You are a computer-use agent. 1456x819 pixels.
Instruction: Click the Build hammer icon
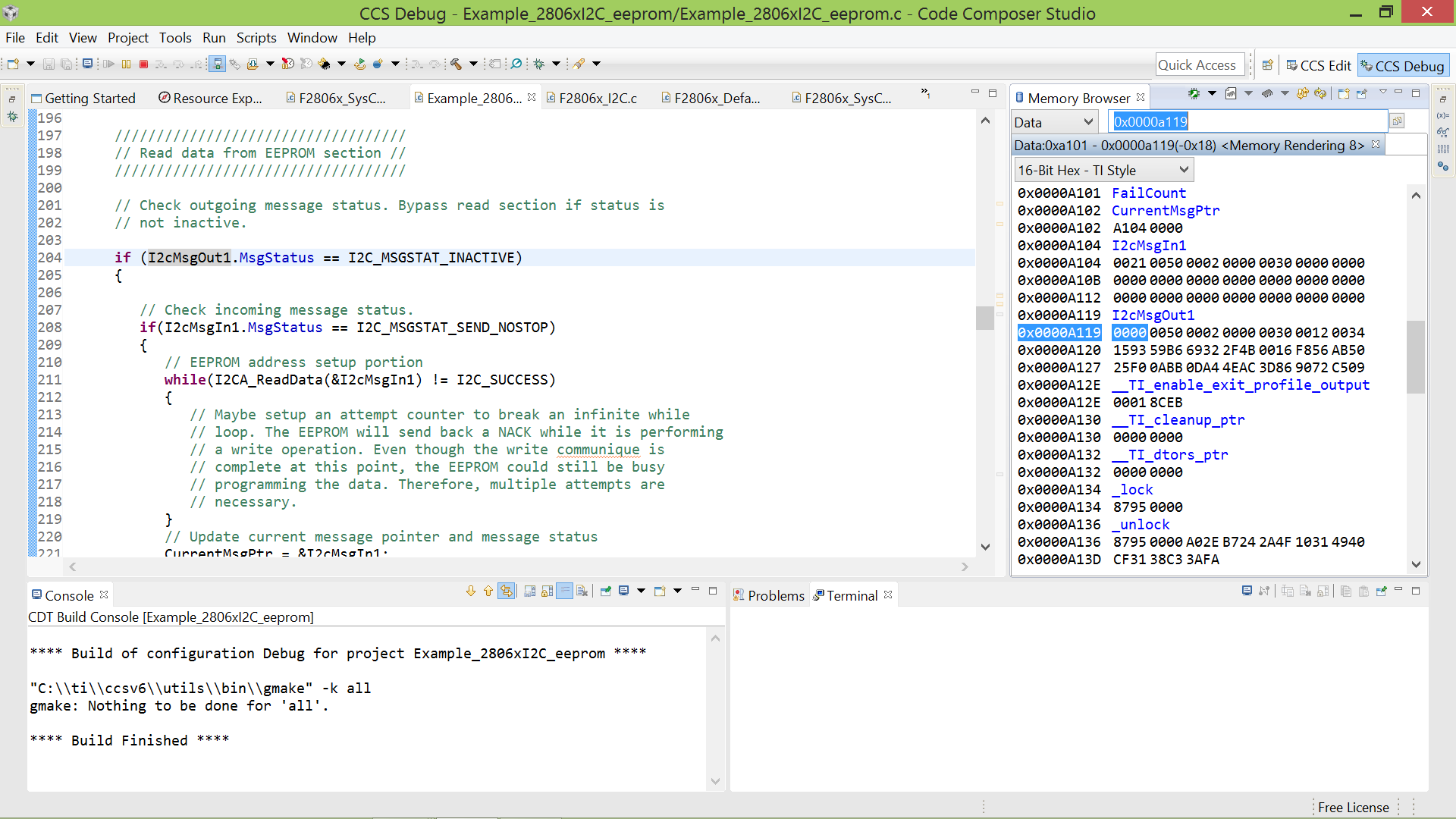(x=456, y=64)
